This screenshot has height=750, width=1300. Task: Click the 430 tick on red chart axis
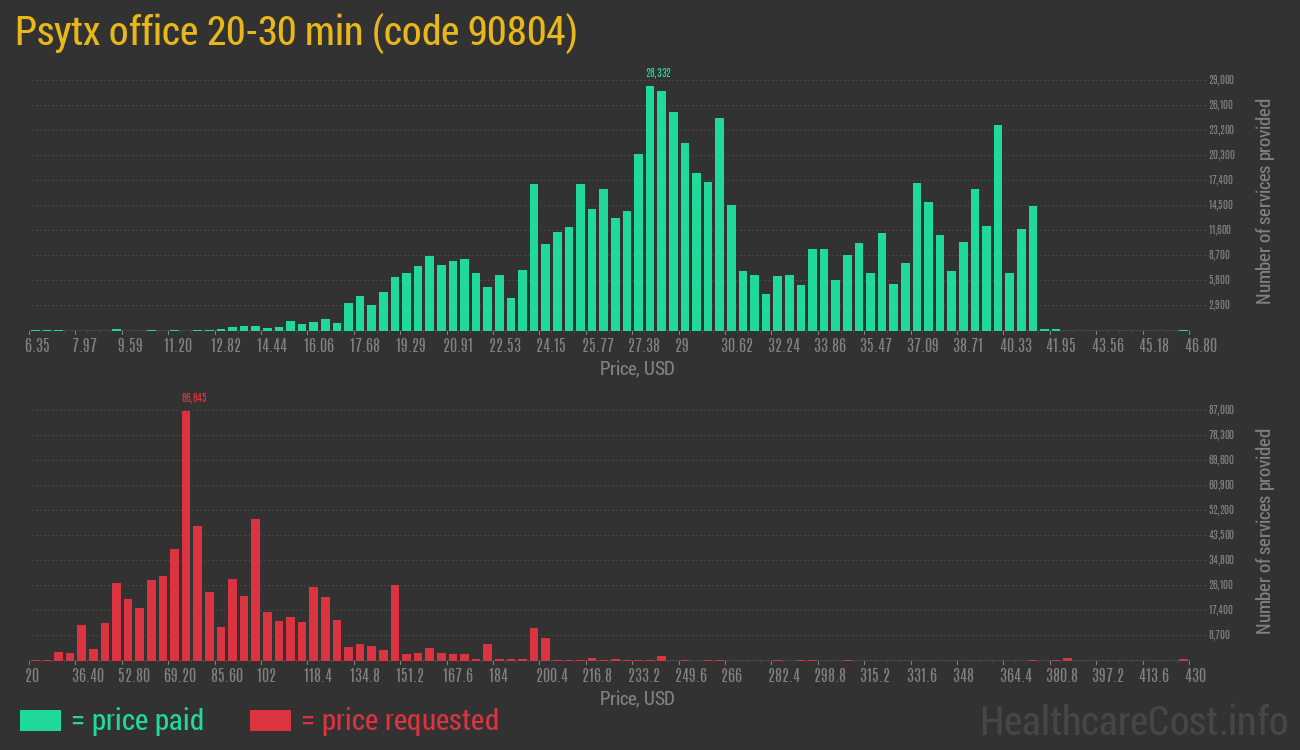[1194, 676]
